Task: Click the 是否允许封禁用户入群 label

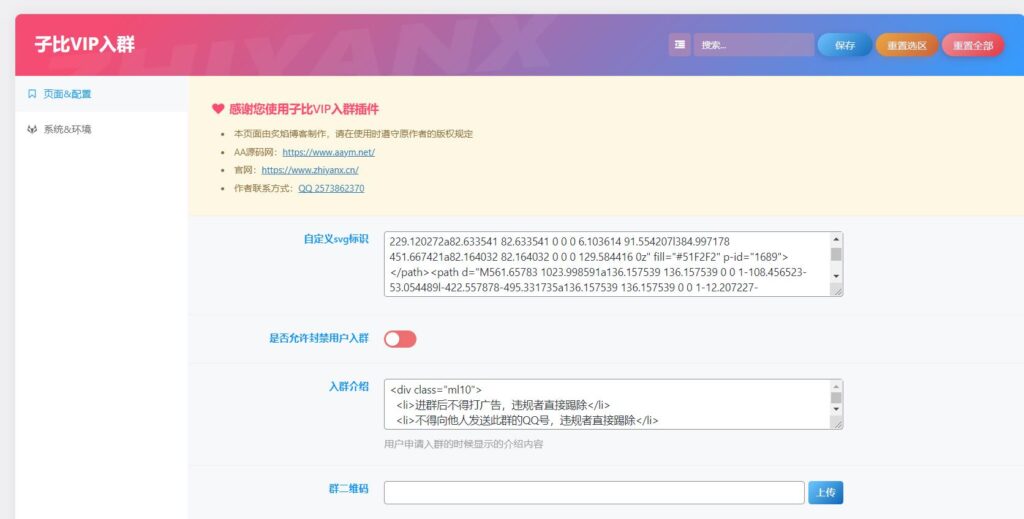Action: 319,338
